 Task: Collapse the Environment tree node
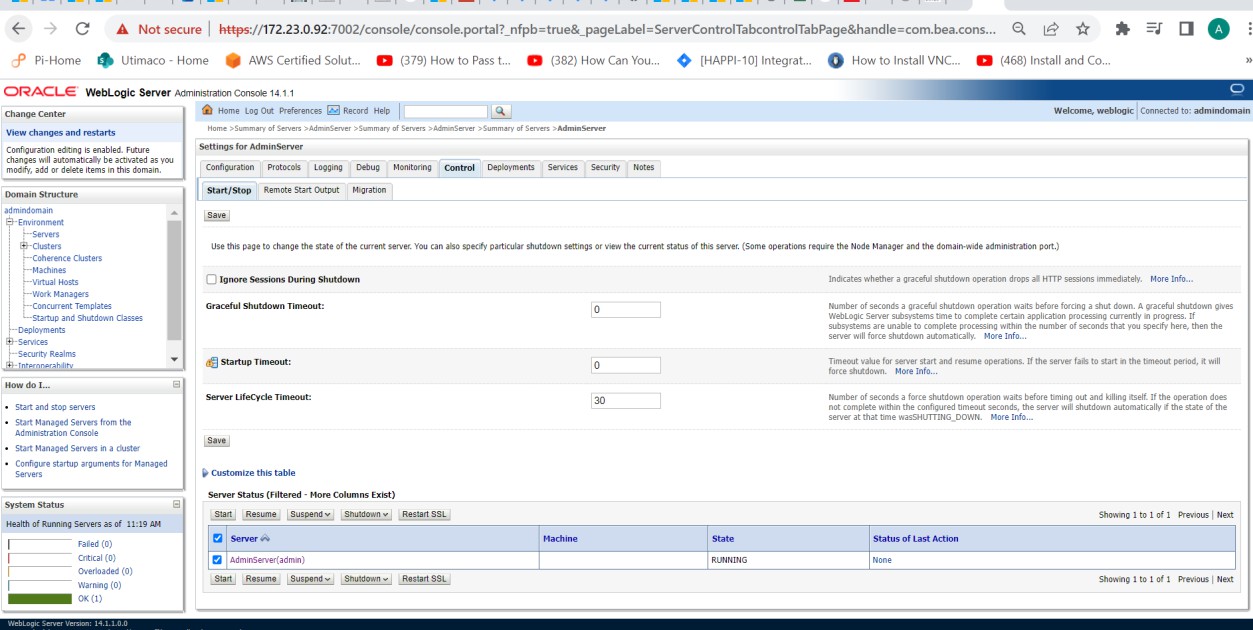(x=11, y=223)
